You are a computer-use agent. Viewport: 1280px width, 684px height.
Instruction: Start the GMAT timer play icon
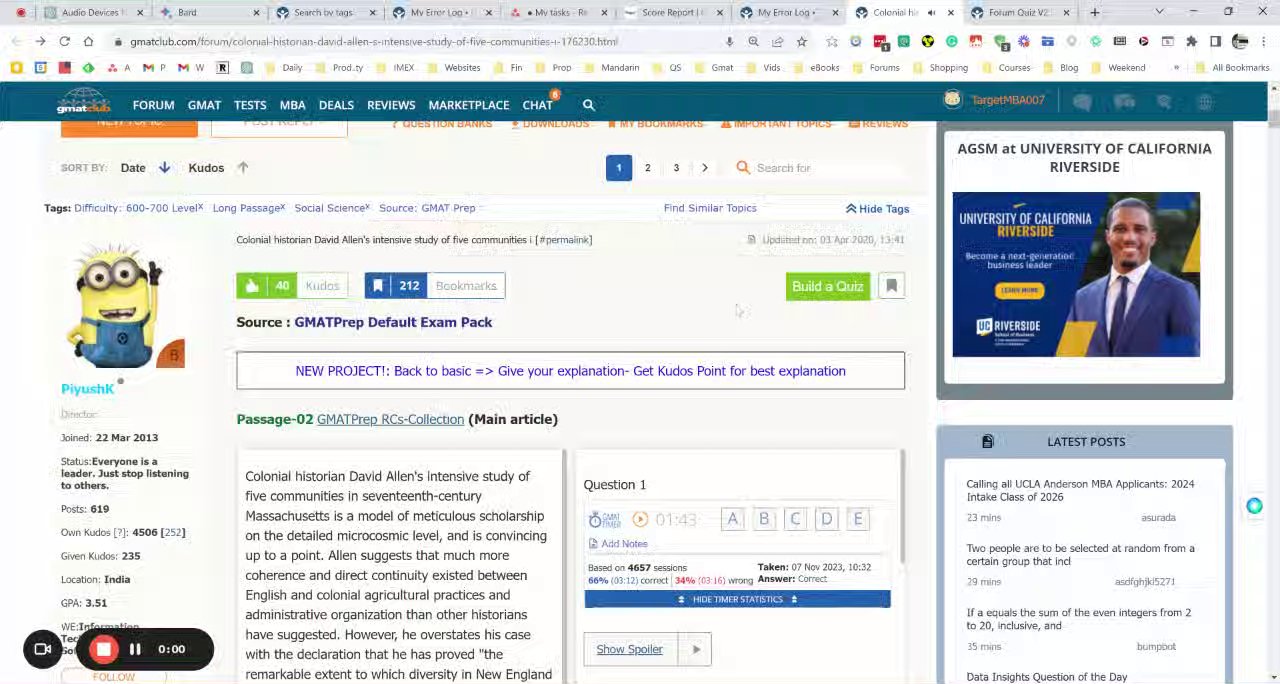coord(640,519)
